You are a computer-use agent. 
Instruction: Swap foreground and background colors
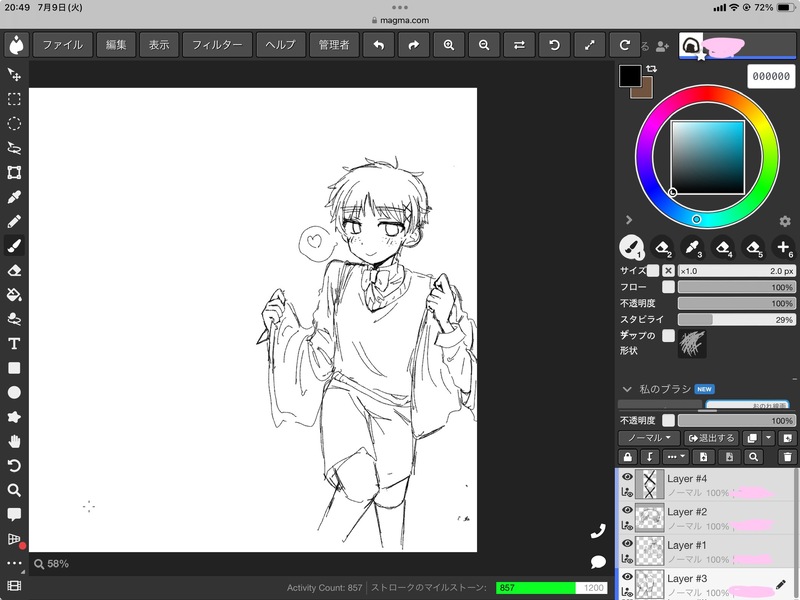652,68
